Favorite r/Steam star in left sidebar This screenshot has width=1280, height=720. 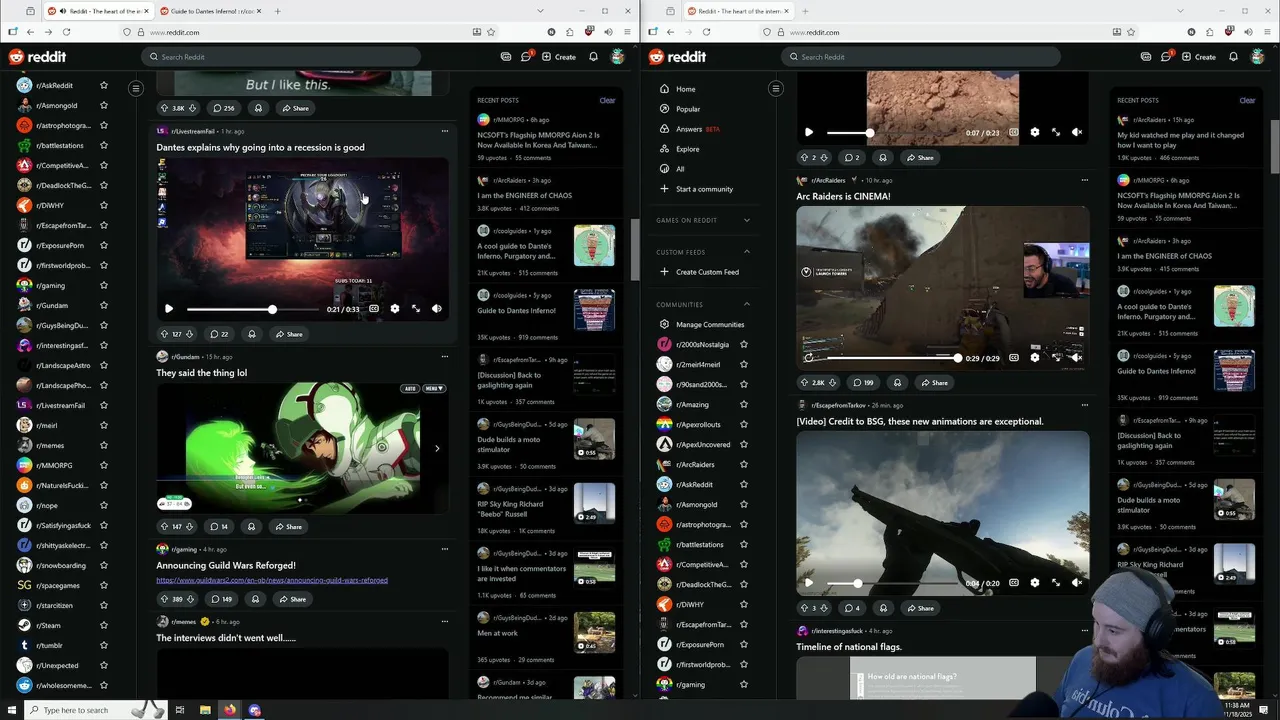[104, 625]
